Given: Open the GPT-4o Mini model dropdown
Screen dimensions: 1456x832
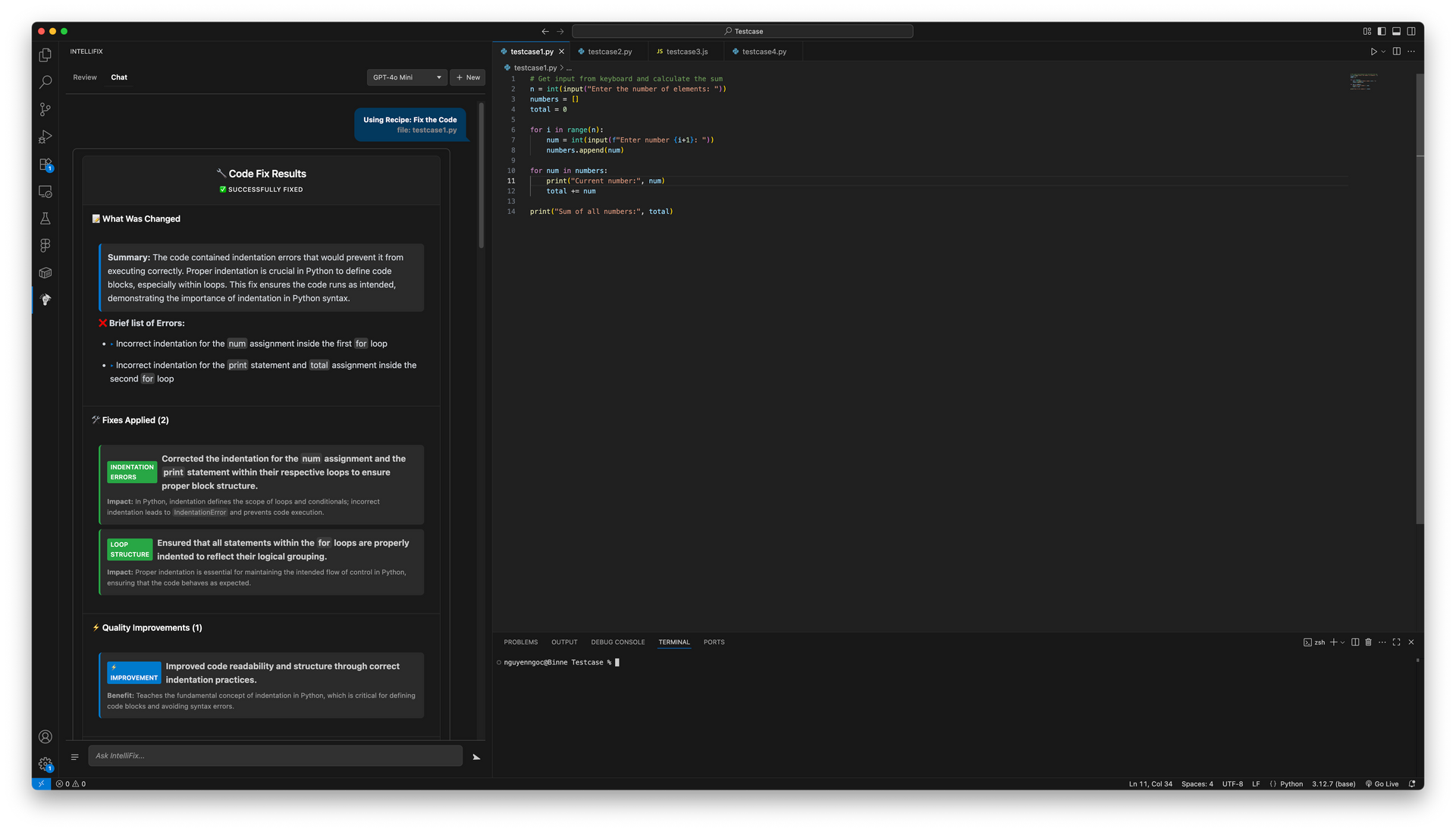Looking at the screenshot, I should (x=407, y=77).
